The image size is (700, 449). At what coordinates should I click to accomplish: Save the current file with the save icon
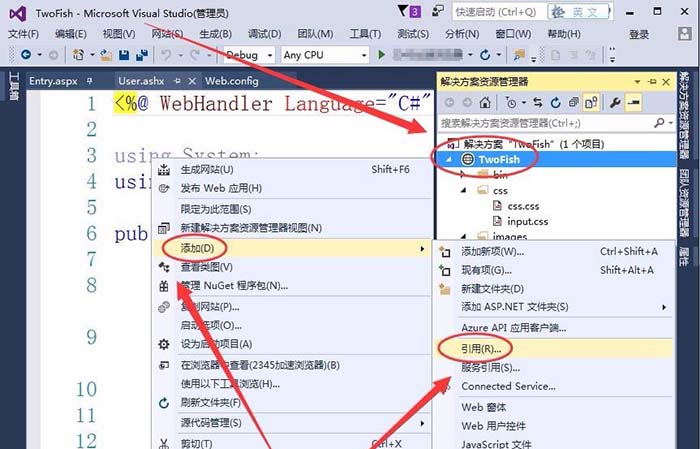pyautogui.click(x=124, y=55)
